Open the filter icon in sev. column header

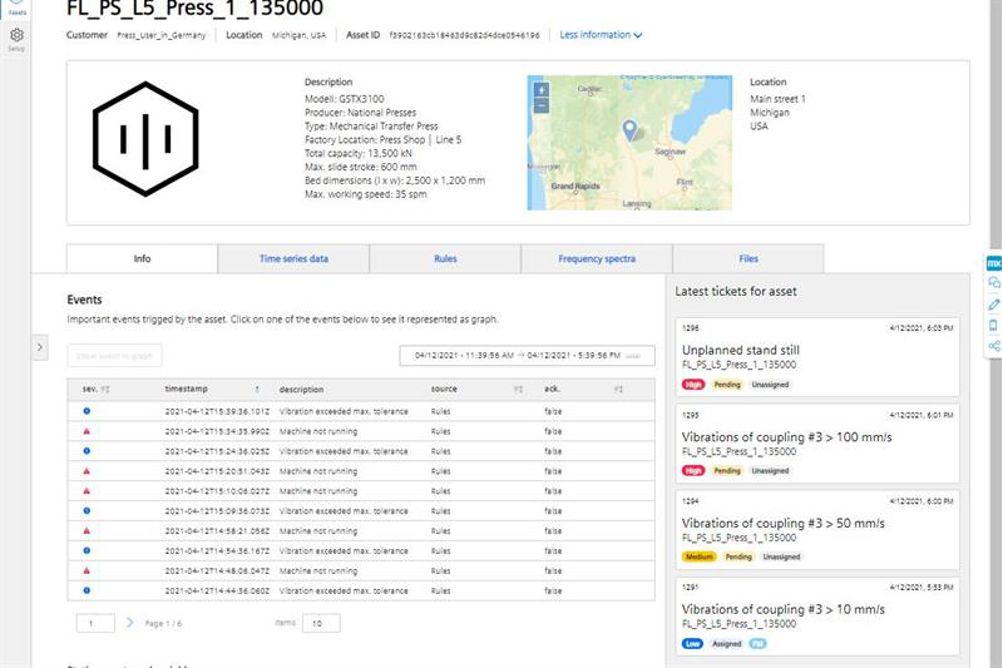[x=105, y=389]
